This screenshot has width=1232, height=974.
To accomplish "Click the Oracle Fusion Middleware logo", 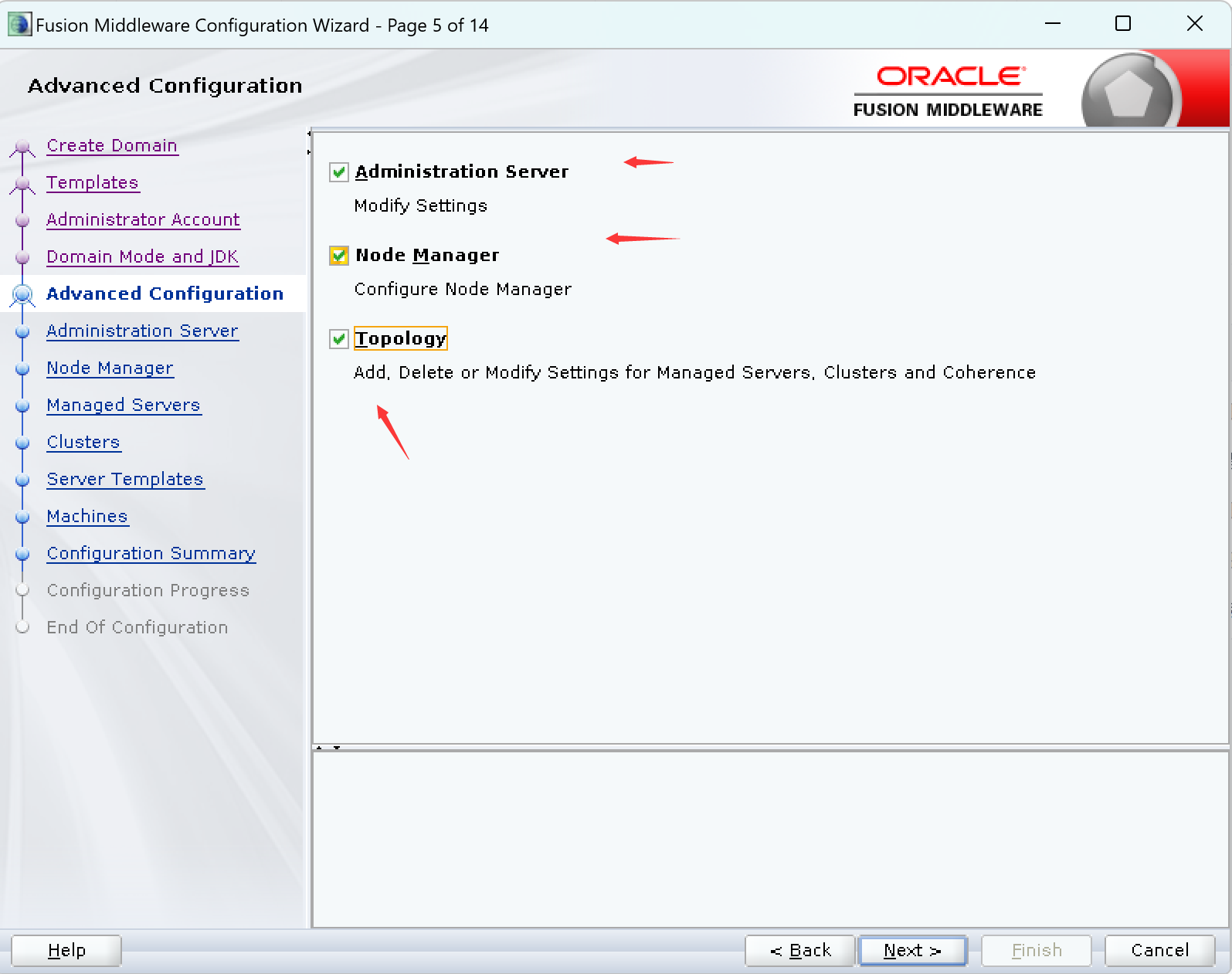I will coord(948,91).
